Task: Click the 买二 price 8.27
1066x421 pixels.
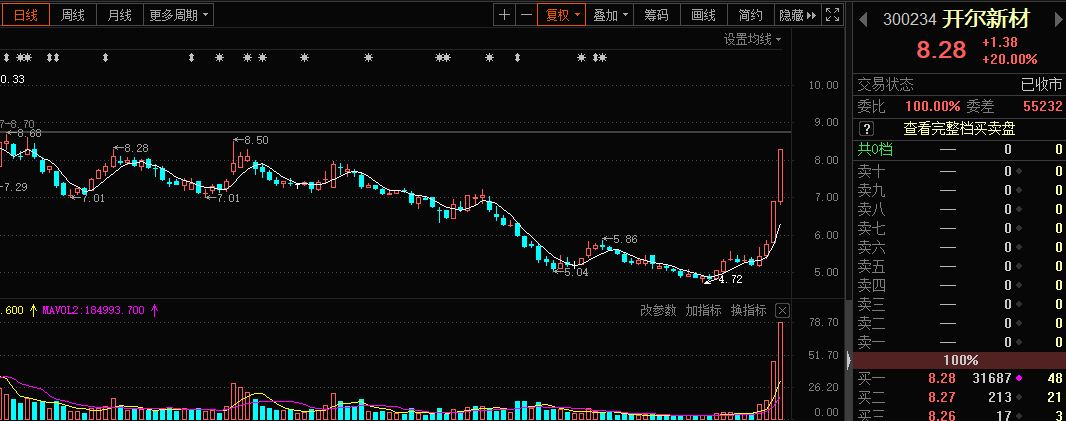Action: point(942,397)
